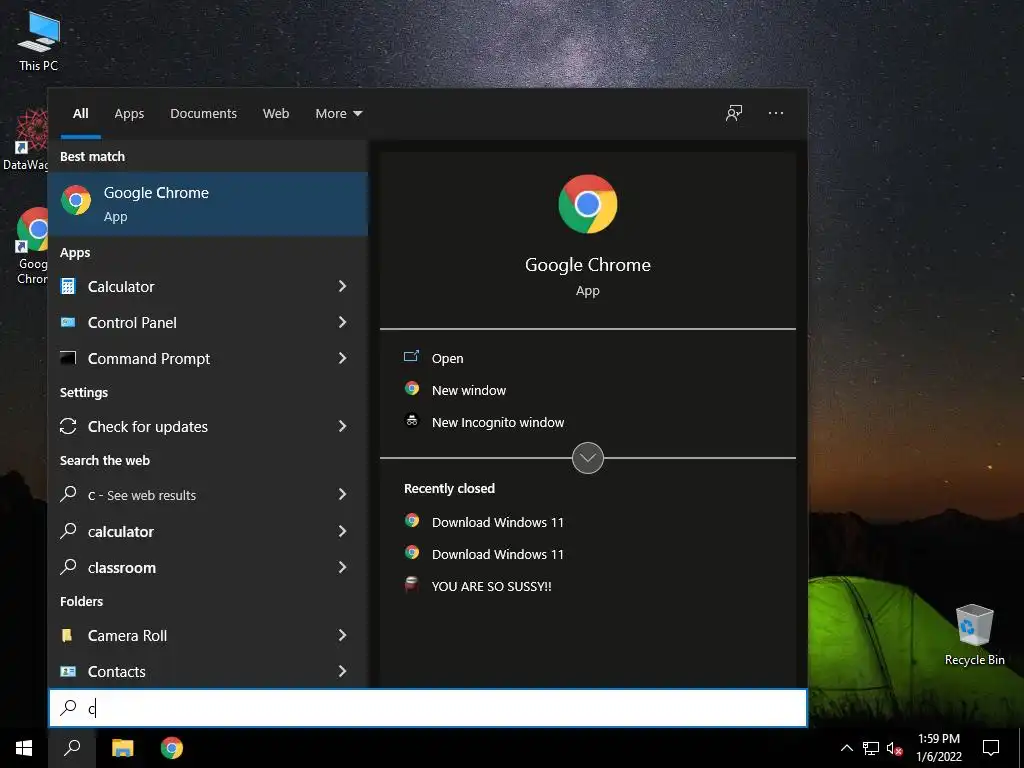Expand Contacts folder result arrow
The height and width of the screenshot is (768, 1024).
coord(342,671)
